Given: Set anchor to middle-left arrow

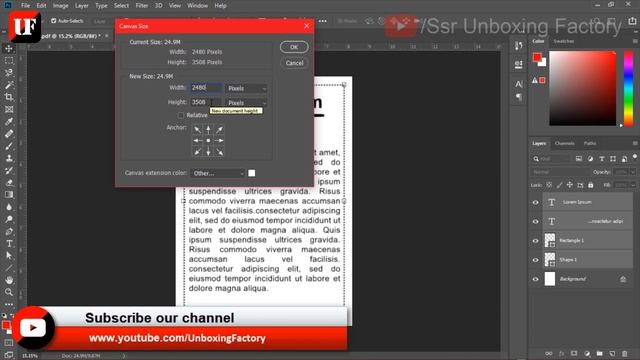Looking at the screenshot, I should [198, 140].
